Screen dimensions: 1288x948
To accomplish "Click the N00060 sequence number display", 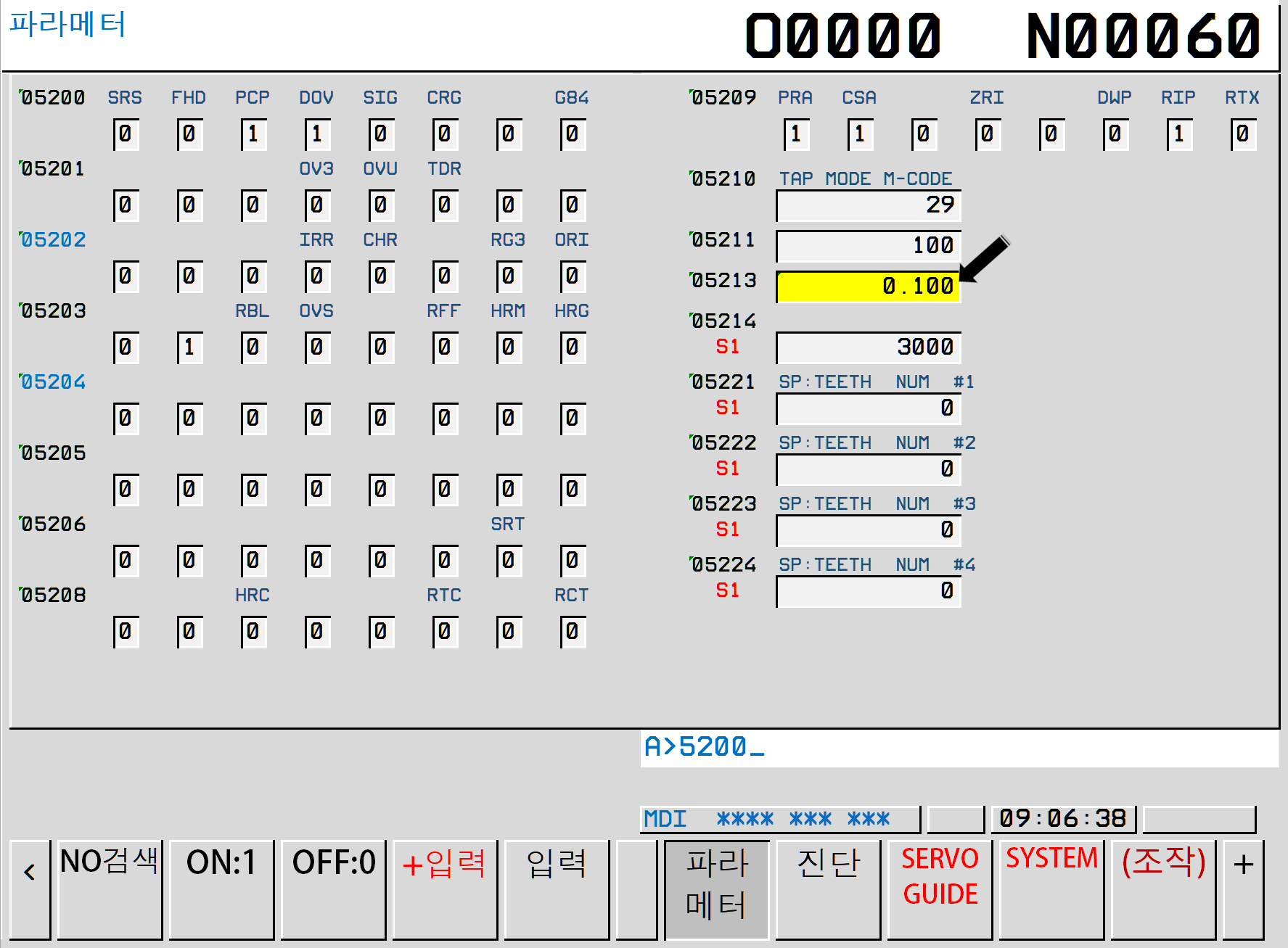I will tap(1143, 36).
